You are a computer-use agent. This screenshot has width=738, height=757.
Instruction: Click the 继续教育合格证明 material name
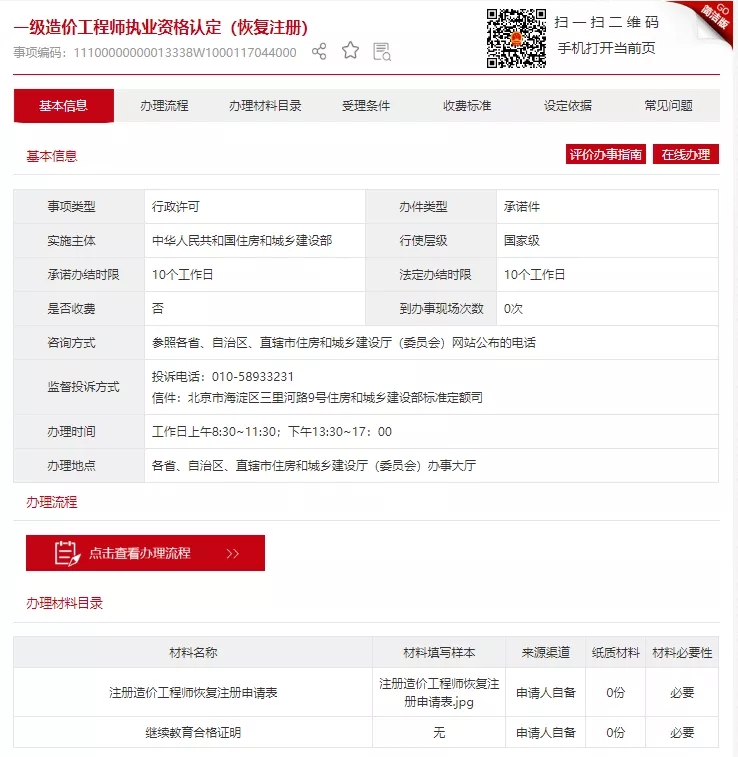tap(193, 733)
